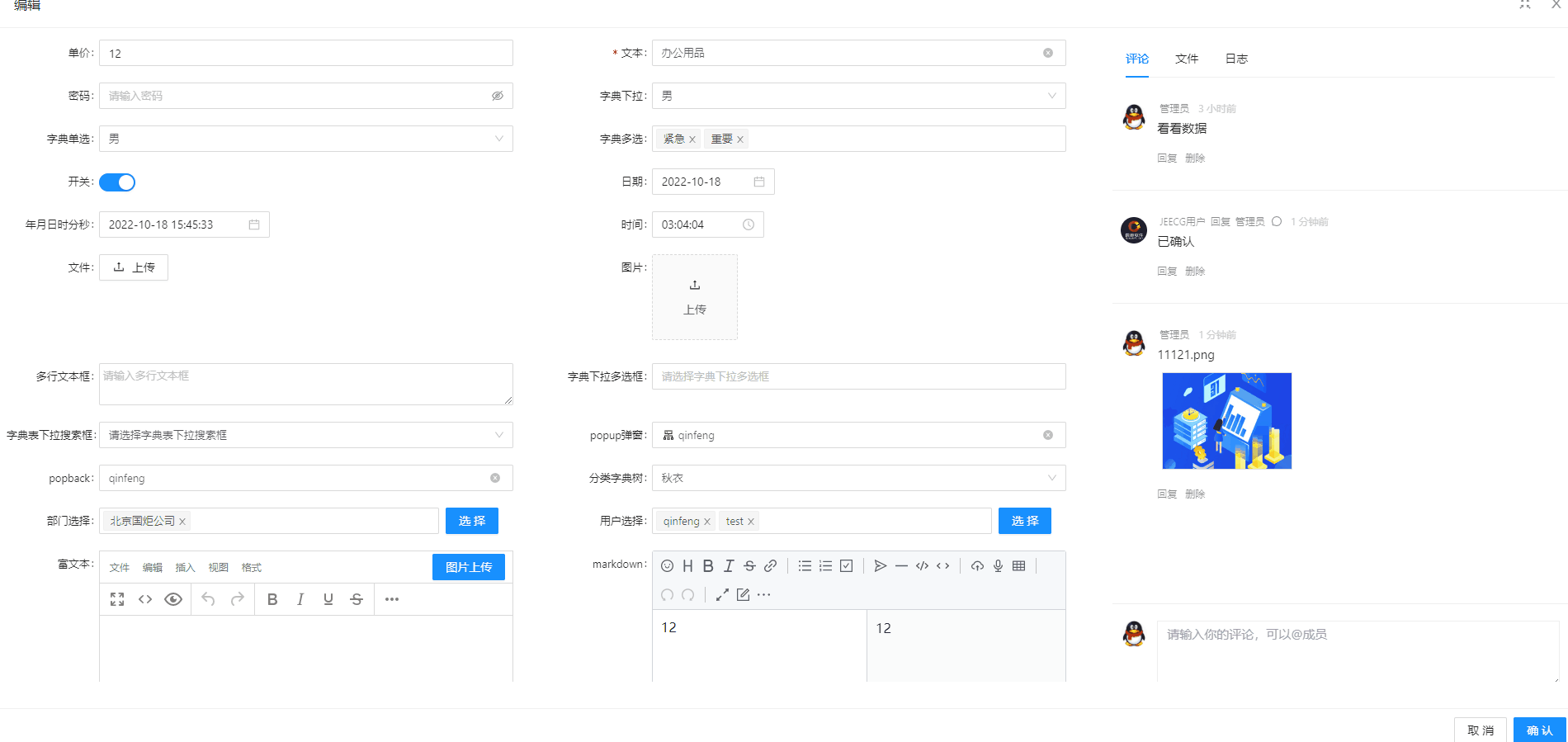Click the markdown horizontal line icon
1568x742 pixels.
click(x=901, y=566)
